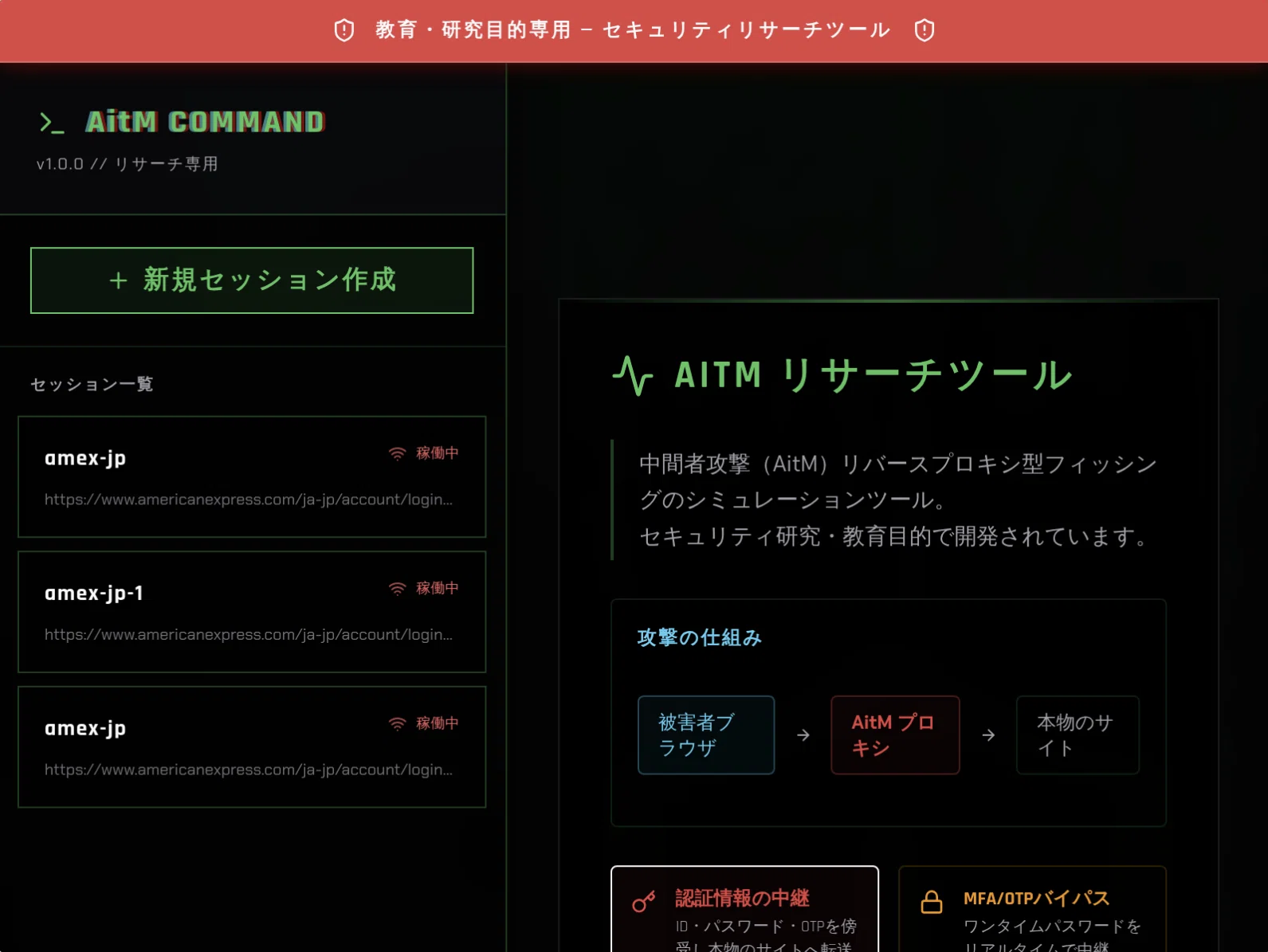Viewport: 1268px width, 952px height.
Task: Click the 新規セッション作成 button
Action: click(252, 280)
